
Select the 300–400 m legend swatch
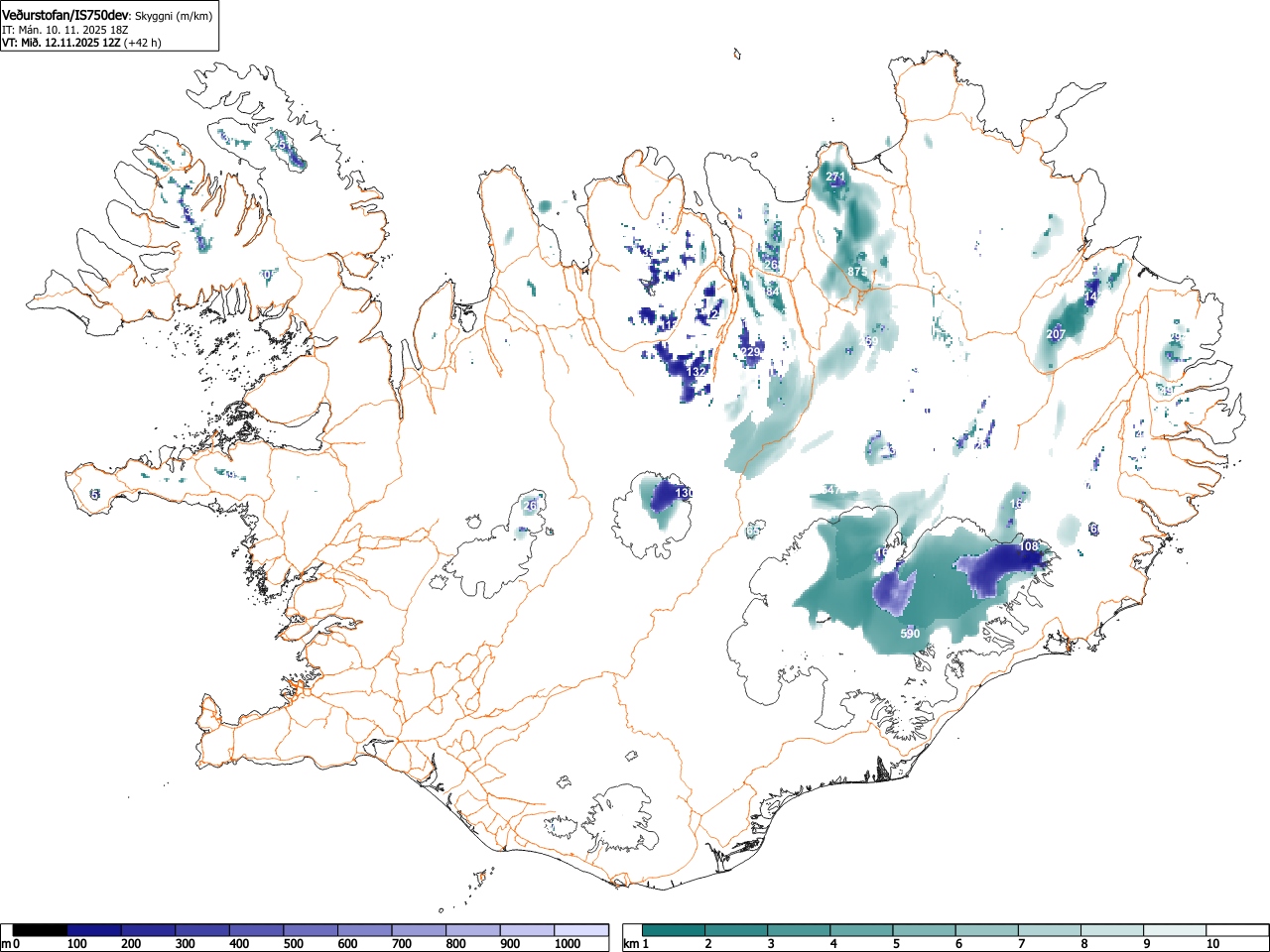point(202,930)
